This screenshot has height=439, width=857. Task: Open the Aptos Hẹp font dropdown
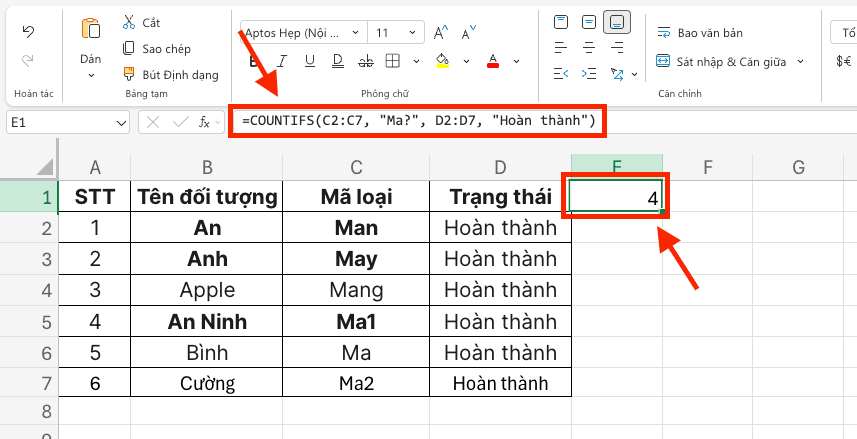pyautogui.click(x=355, y=33)
